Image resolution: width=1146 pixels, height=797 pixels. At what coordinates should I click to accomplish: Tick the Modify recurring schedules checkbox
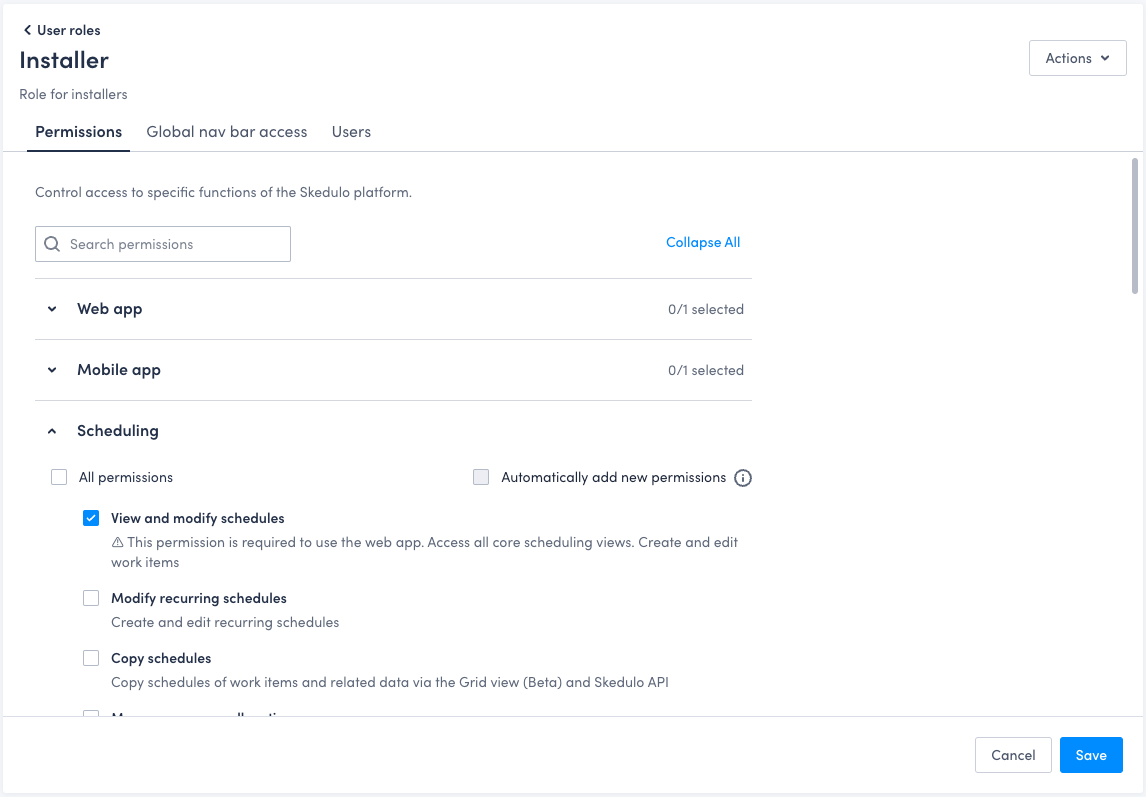point(91,598)
